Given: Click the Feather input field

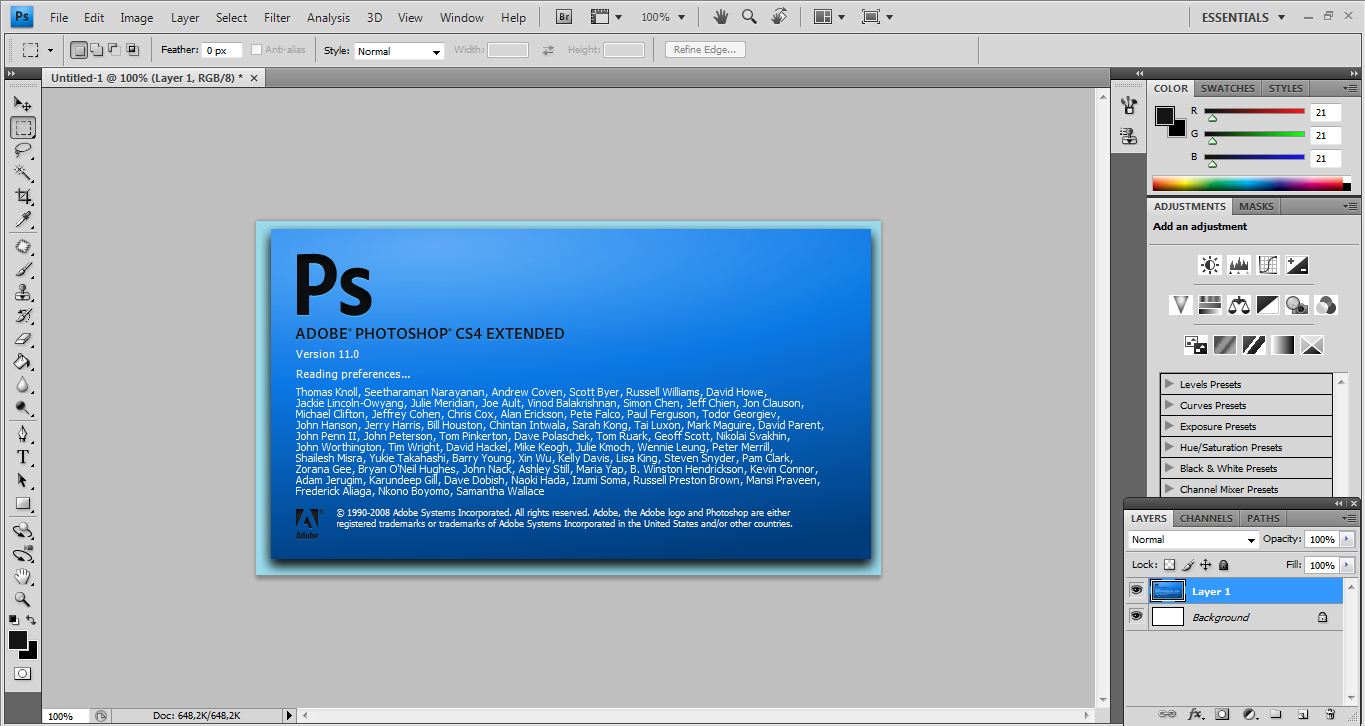Looking at the screenshot, I should tap(223, 50).
